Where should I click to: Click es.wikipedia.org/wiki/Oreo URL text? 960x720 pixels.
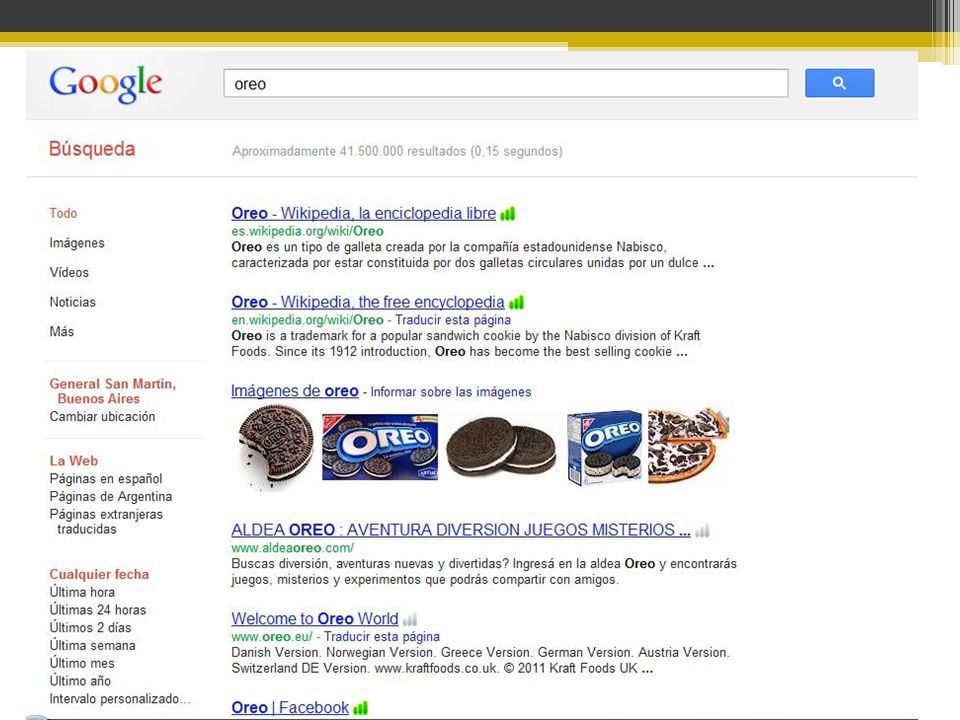[x=307, y=231]
